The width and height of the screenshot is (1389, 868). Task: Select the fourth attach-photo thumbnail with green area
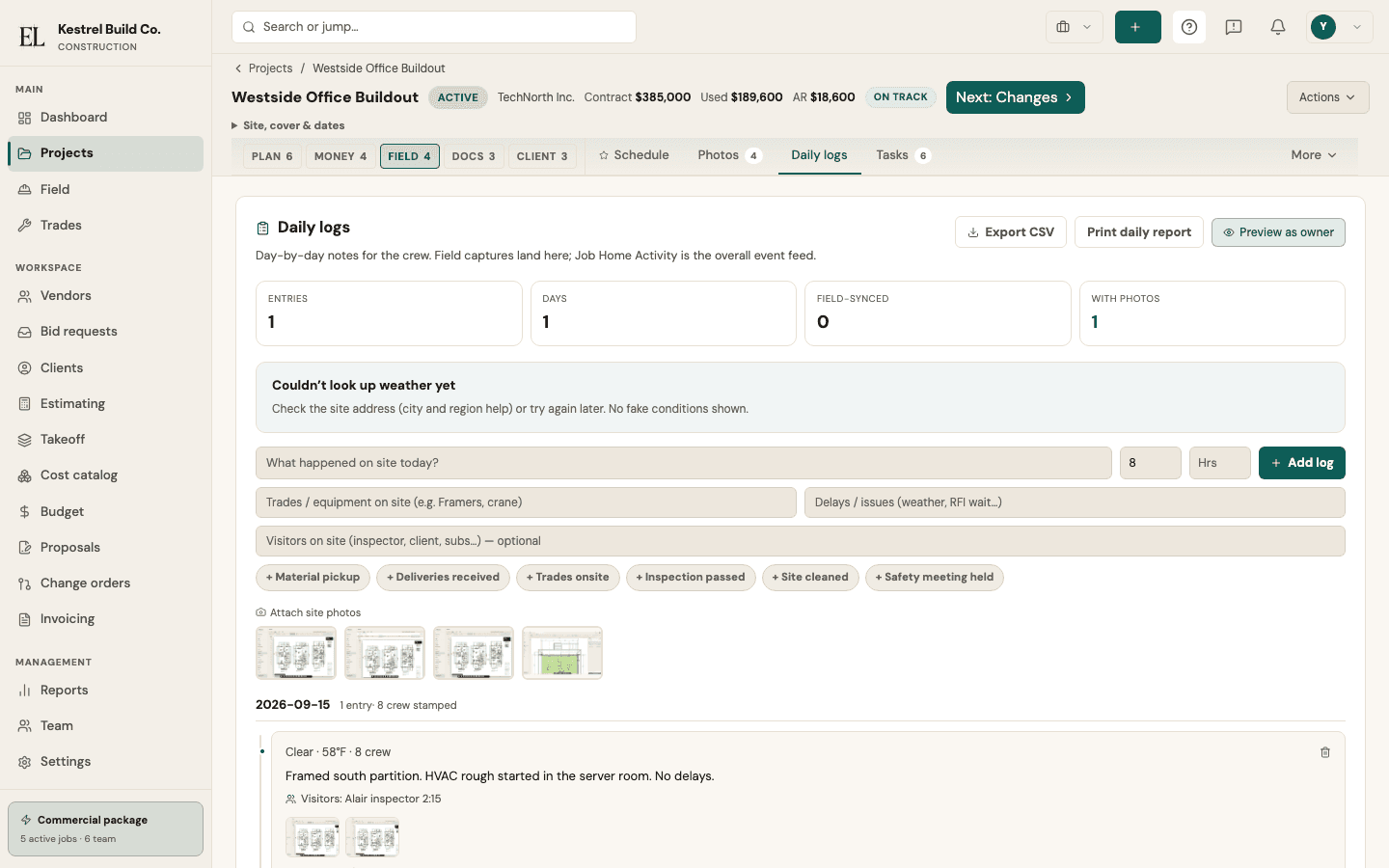pos(562,653)
